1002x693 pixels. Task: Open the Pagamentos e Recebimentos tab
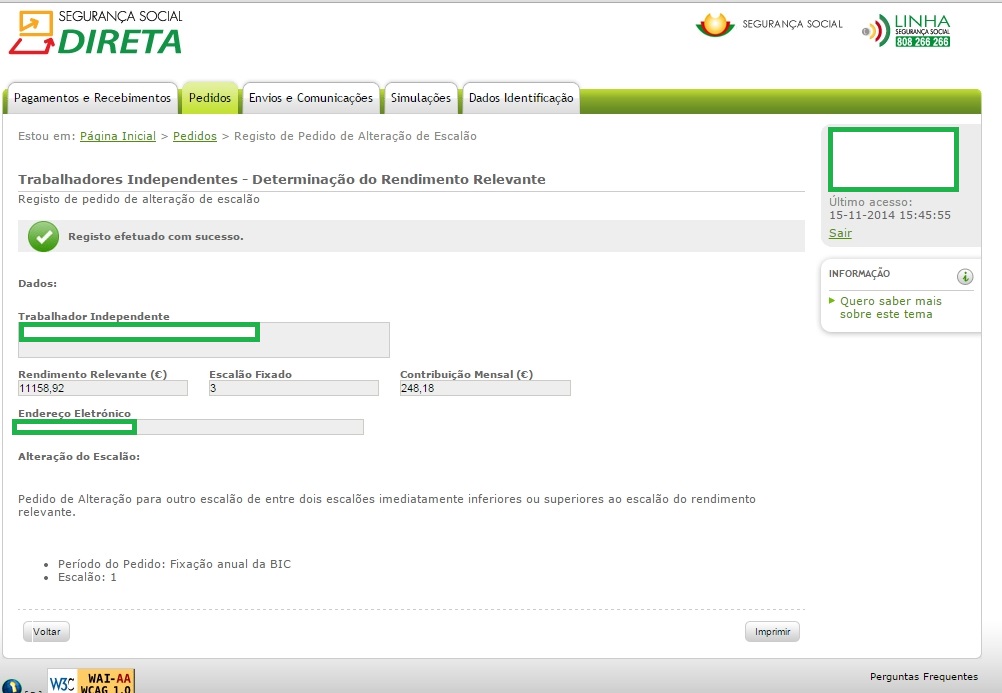click(92, 98)
